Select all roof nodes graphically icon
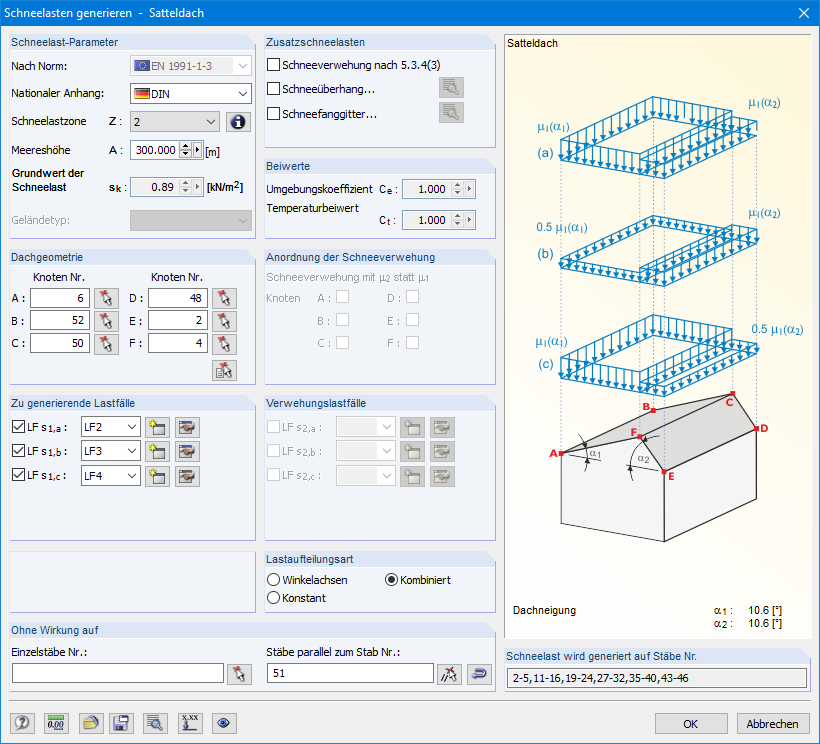Screen dimensions: 820x744 (x=224, y=370)
